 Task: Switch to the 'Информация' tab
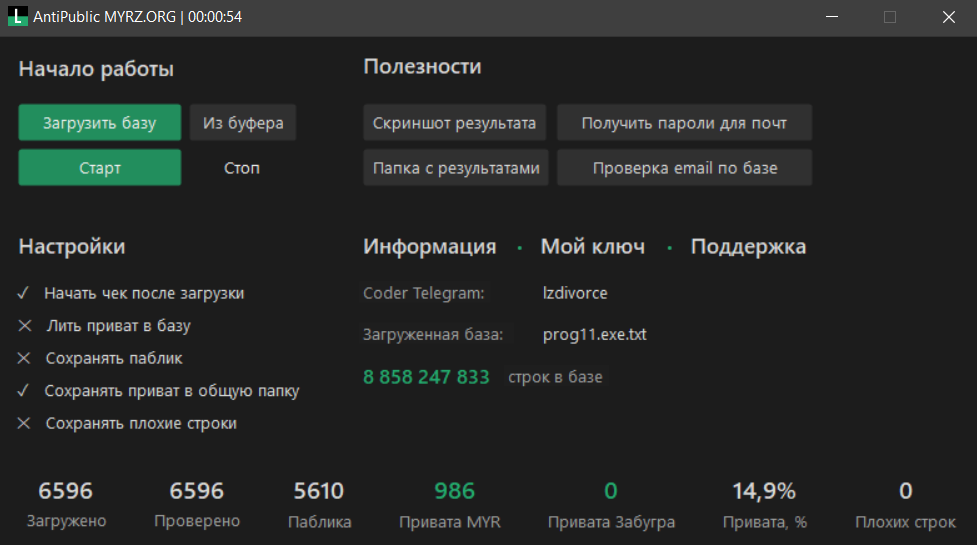[429, 247]
